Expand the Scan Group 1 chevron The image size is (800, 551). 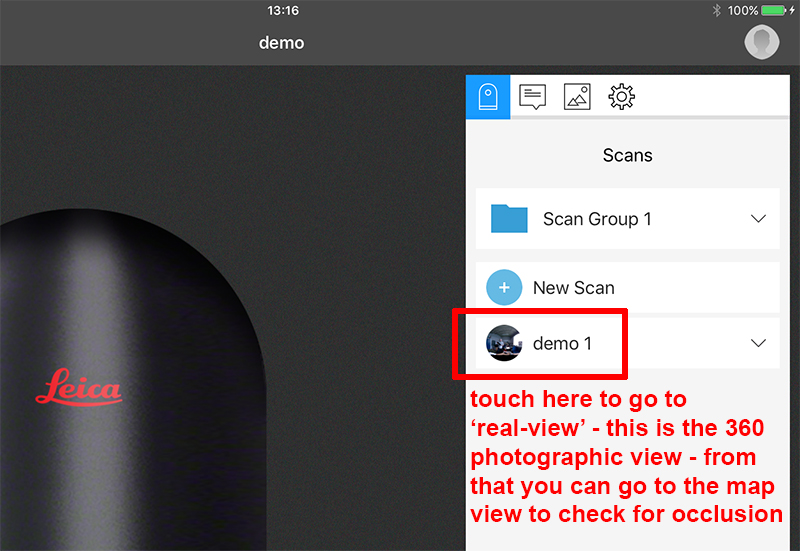758,219
